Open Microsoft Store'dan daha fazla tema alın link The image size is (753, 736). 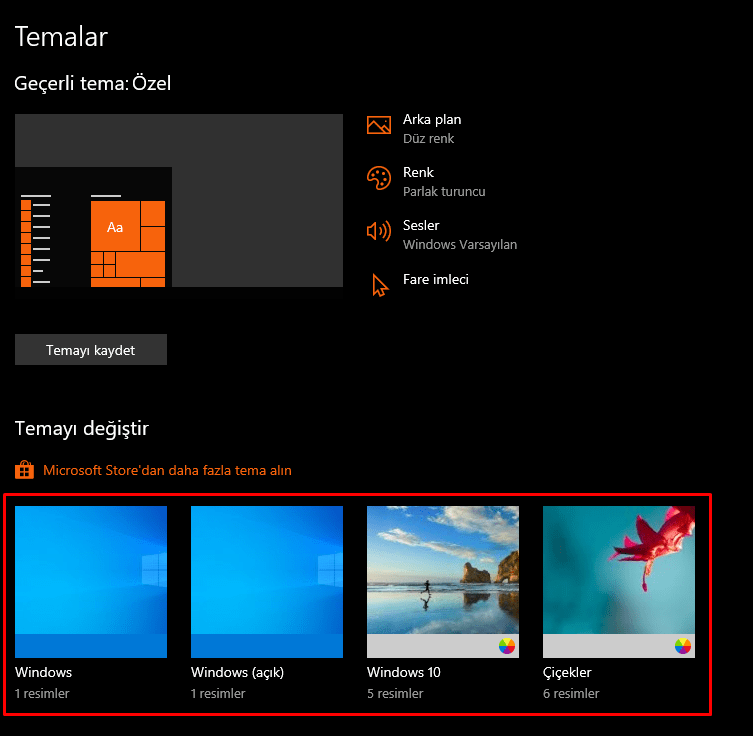click(167, 470)
